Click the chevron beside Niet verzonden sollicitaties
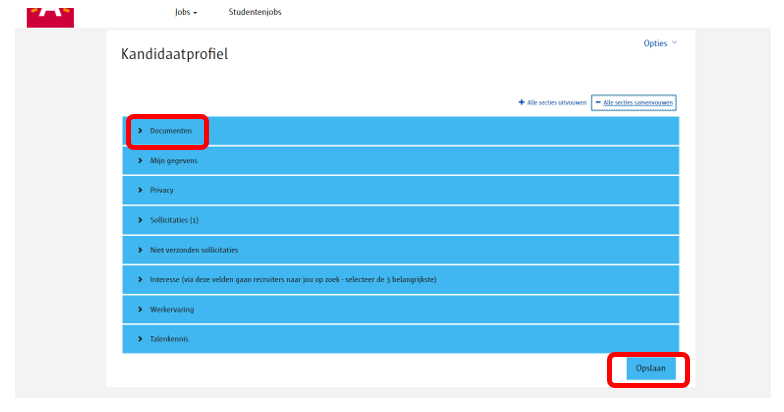Image resolution: width=784 pixels, height=412 pixels. click(x=140, y=249)
